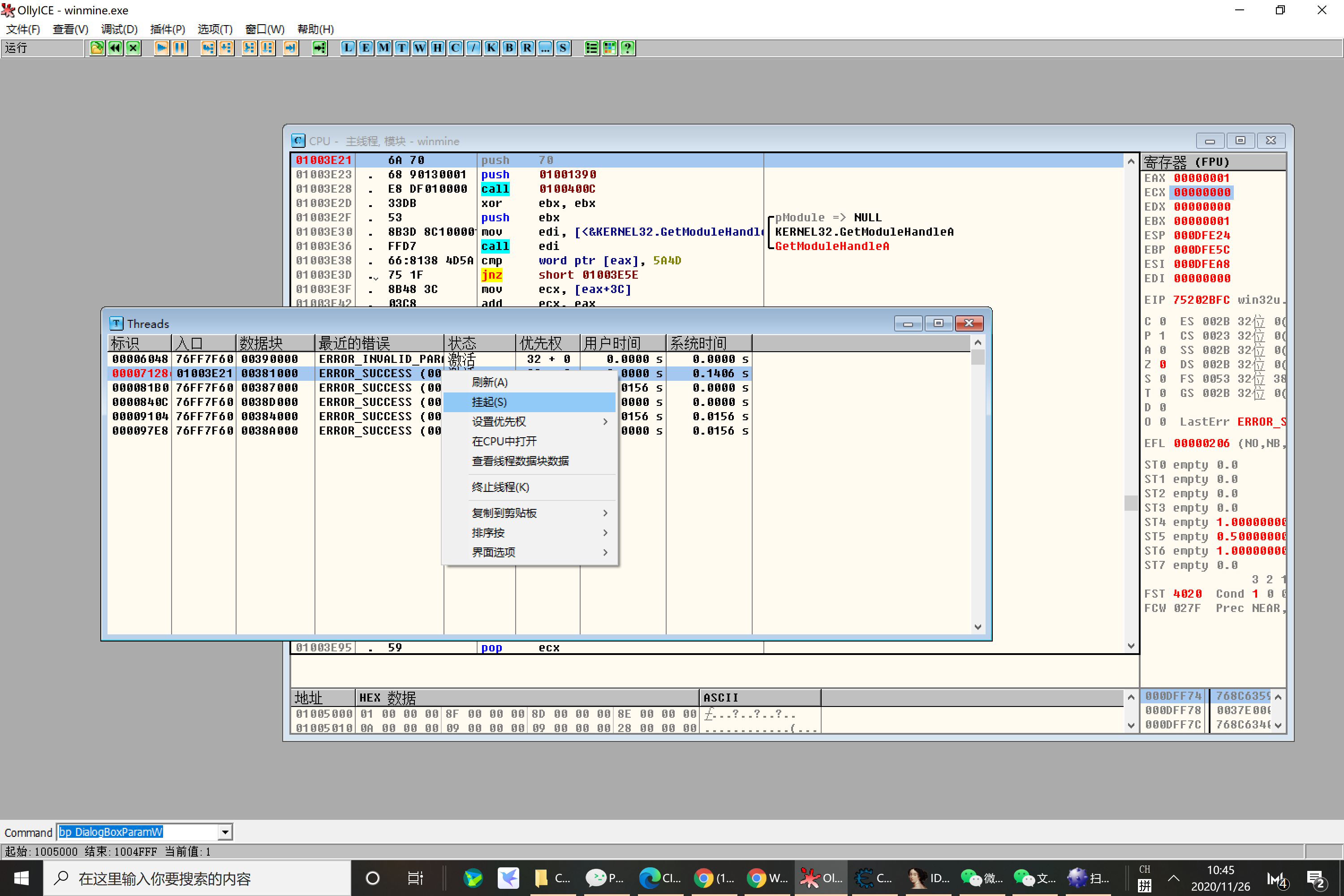Screen dimensions: 1344x896
Task: Open Breakpoints window with B button
Action: pos(509,48)
